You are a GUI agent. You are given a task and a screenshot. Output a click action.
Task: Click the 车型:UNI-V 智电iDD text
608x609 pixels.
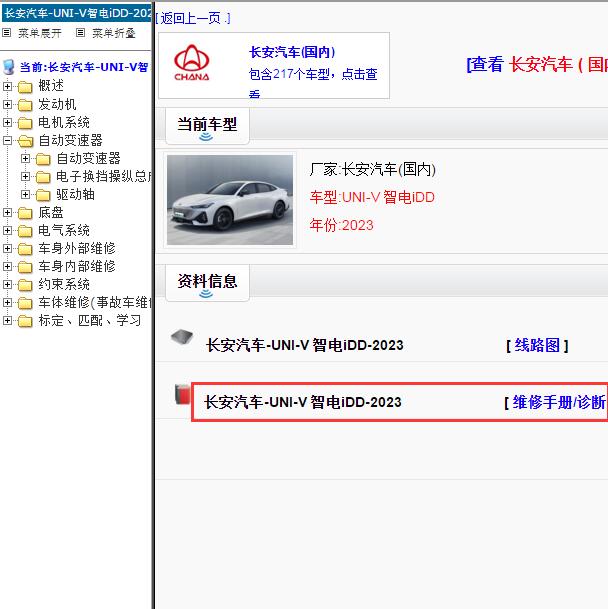(372, 197)
